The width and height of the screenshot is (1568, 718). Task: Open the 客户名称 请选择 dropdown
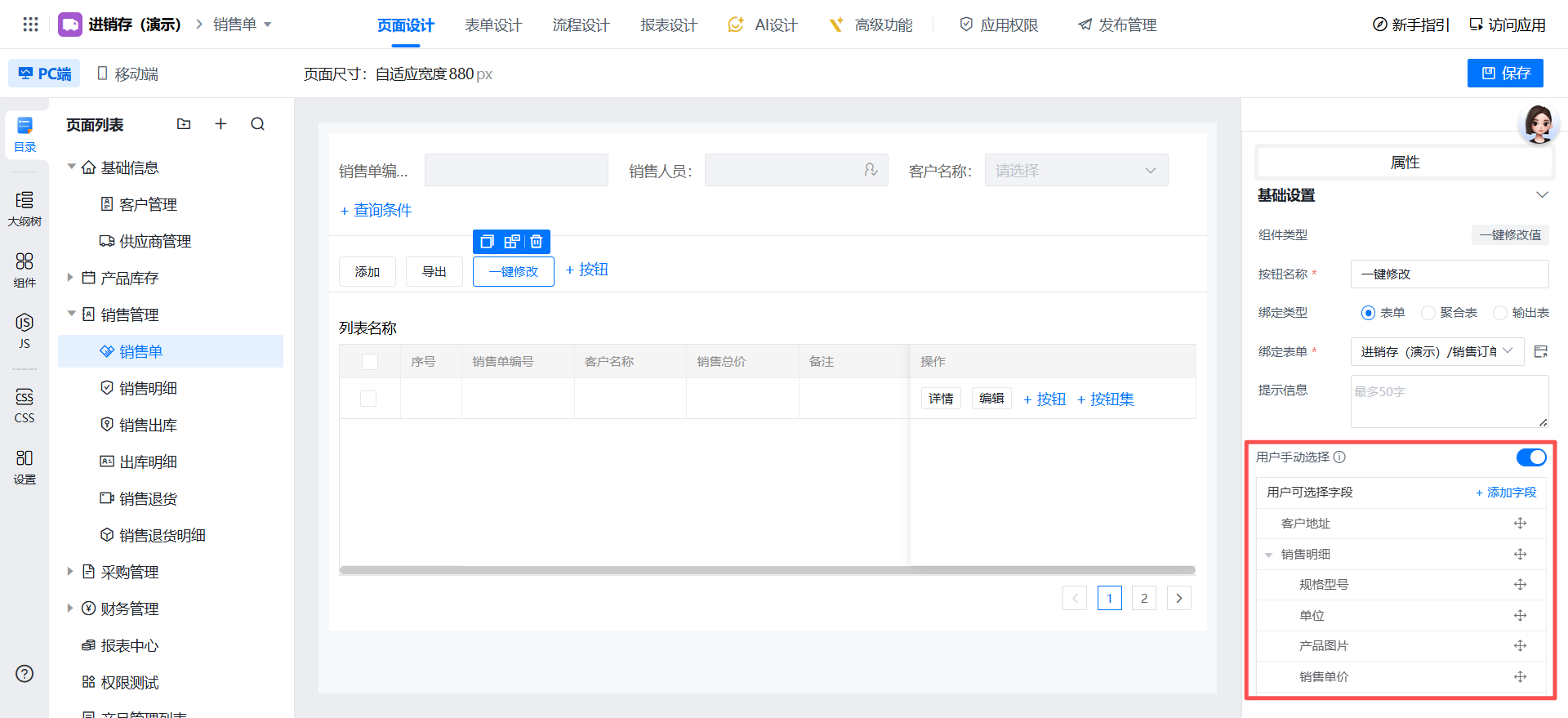1076,171
